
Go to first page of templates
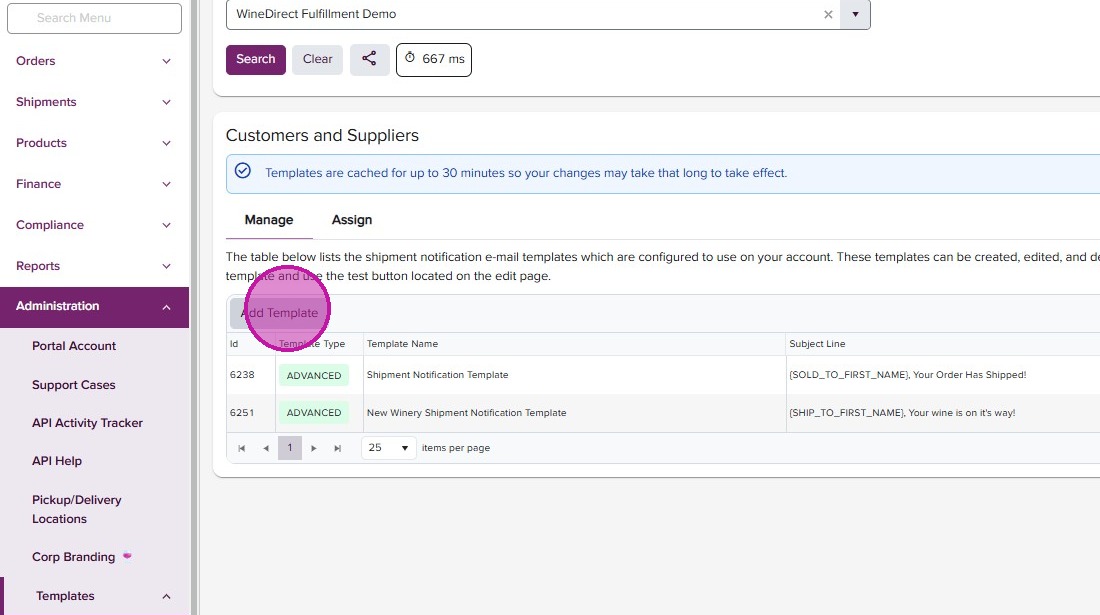tap(242, 448)
